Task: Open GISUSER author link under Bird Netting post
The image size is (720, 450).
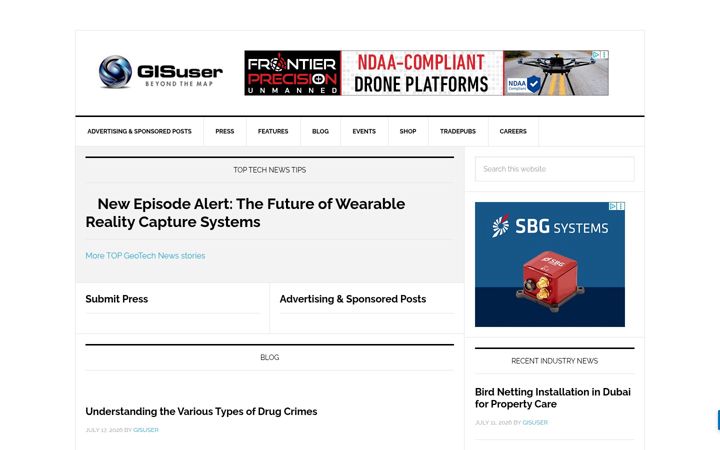Action: tap(535, 422)
